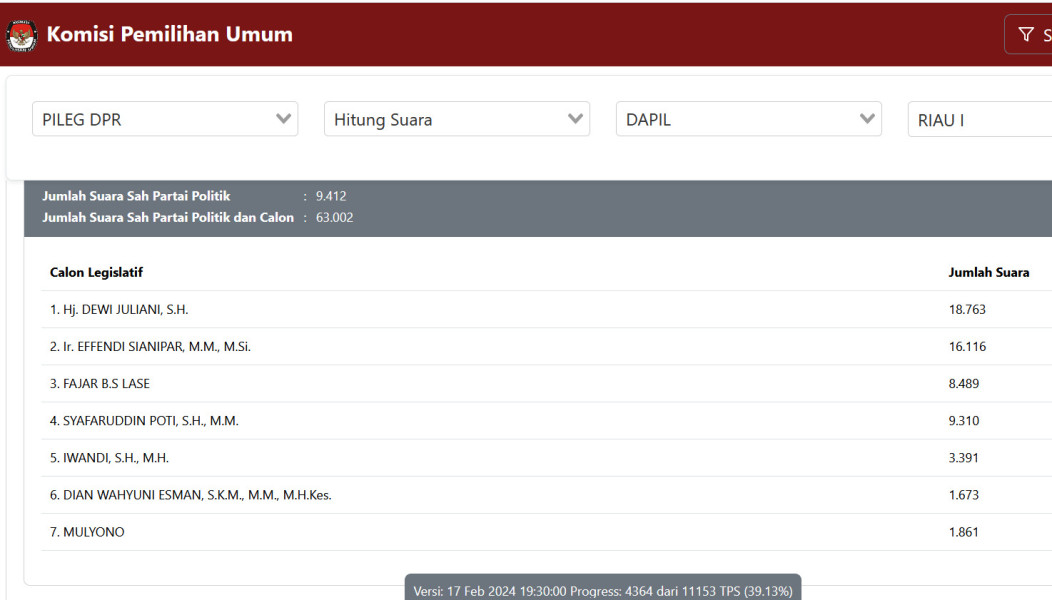Select candidate DIAN WAHYUNI ESMAN row

pos(190,495)
